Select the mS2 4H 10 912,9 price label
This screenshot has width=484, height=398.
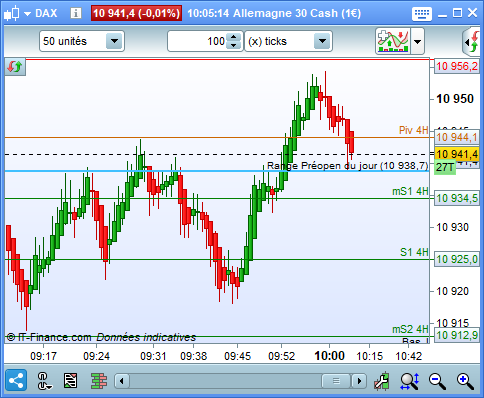tap(457, 335)
